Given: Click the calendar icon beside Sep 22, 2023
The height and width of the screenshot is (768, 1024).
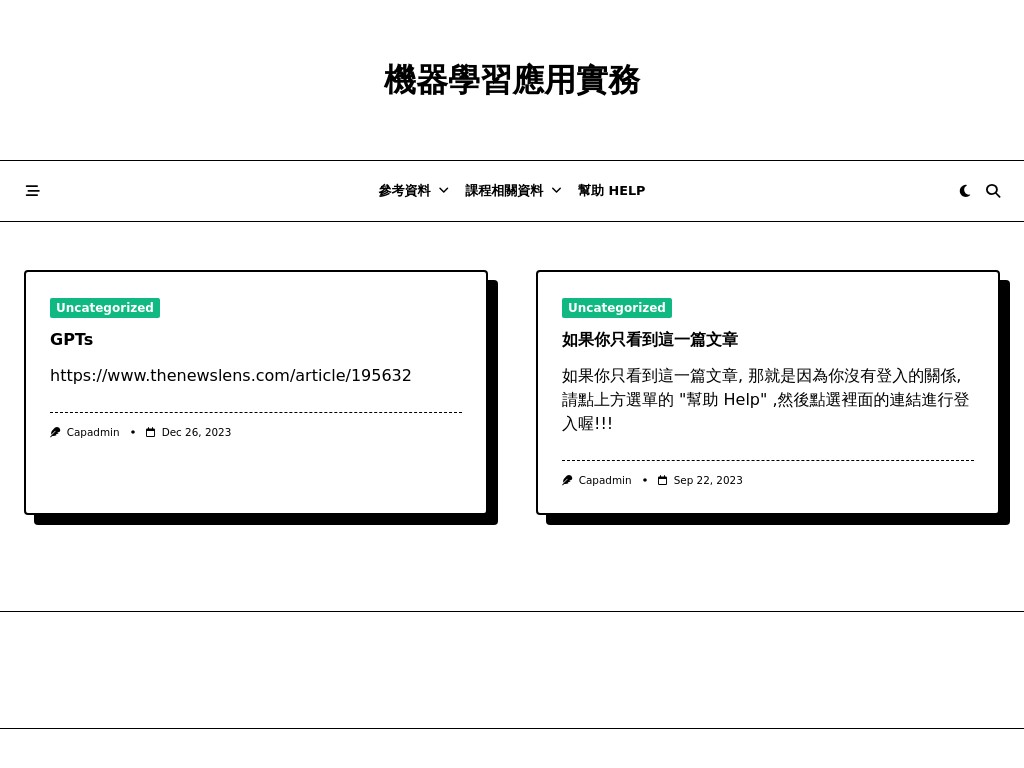Looking at the screenshot, I should 662,480.
